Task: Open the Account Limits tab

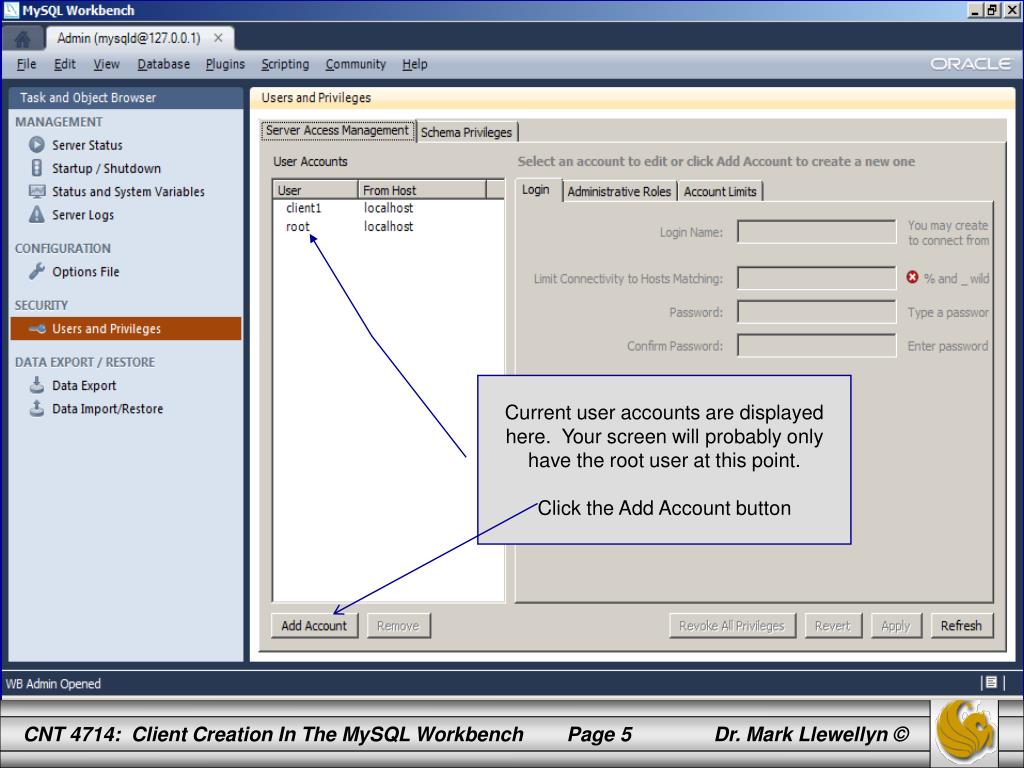Action: pos(720,191)
